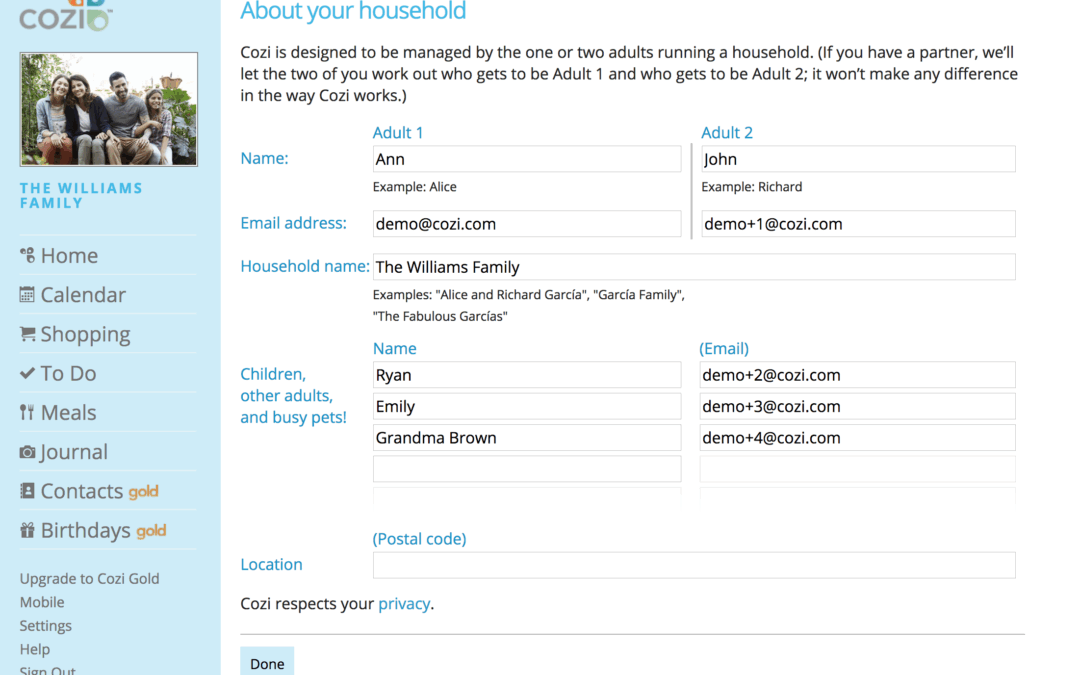Click the Shopping cart icon
Viewport: 1080px width, 675px height.
click(x=27, y=334)
